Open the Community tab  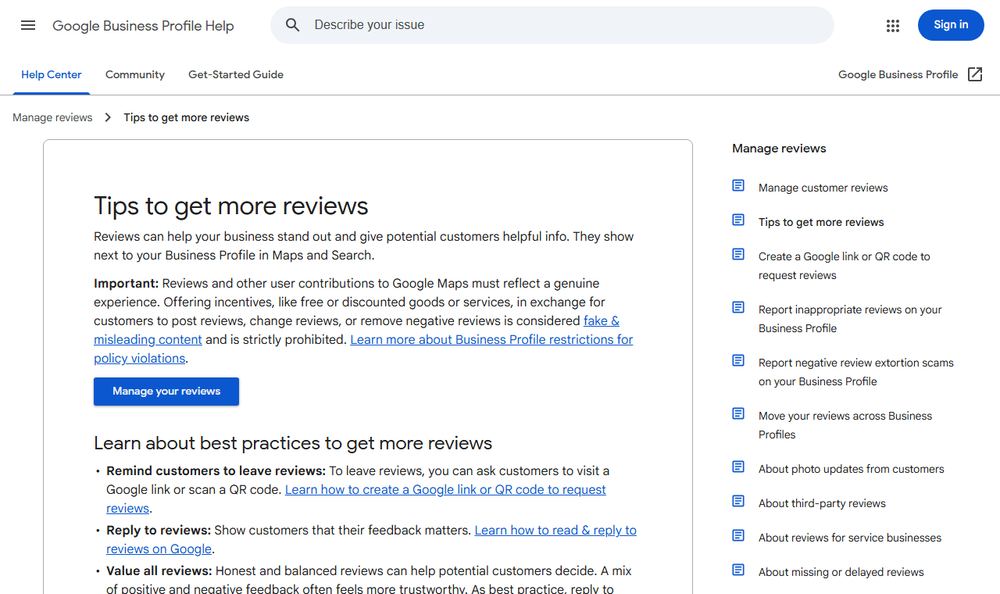coord(135,75)
